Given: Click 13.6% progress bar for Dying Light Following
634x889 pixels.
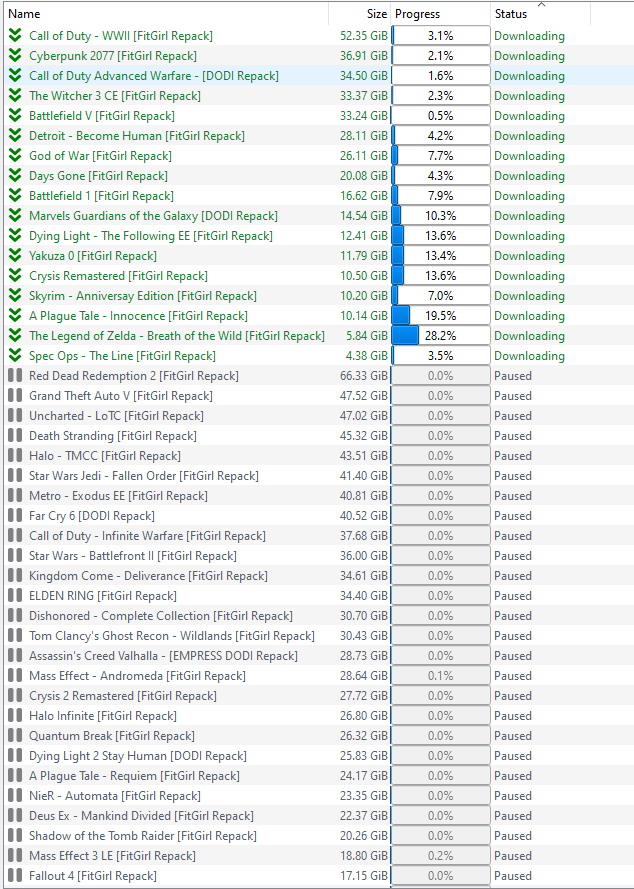Looking at the screenshot, I should [441, 236].
